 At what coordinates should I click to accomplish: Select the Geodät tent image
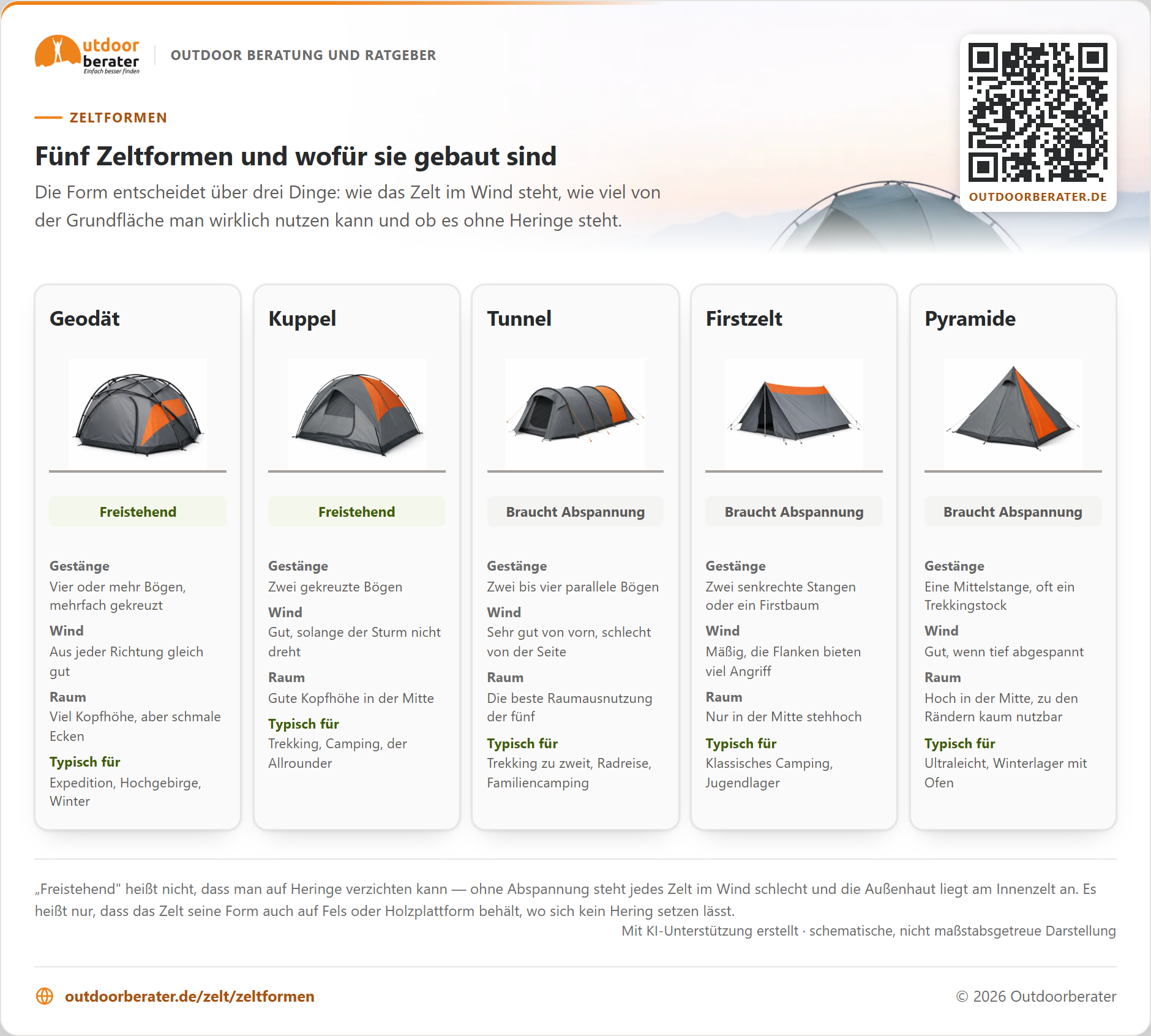pos(138,414)
